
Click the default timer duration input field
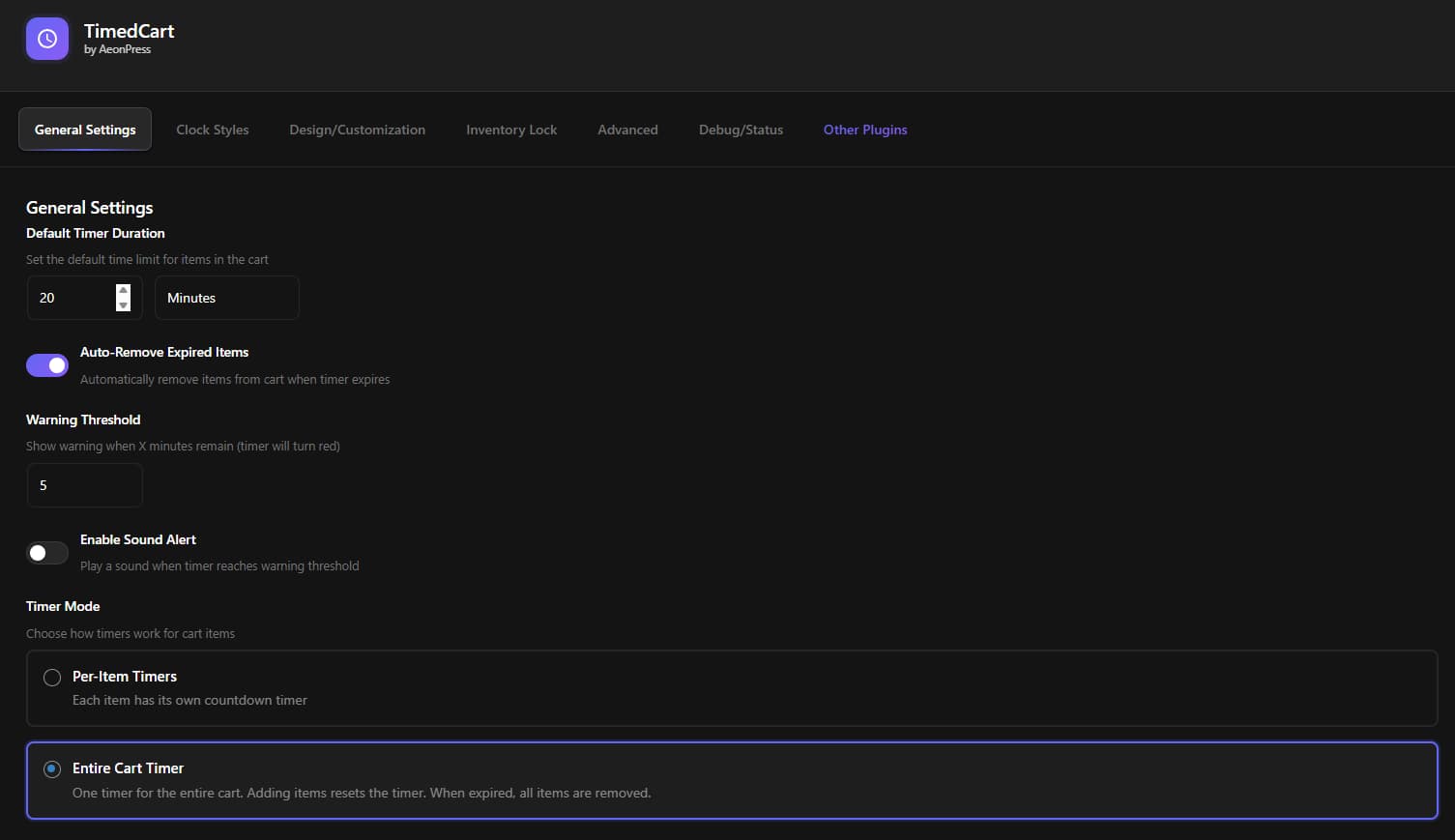coord(73,298)
